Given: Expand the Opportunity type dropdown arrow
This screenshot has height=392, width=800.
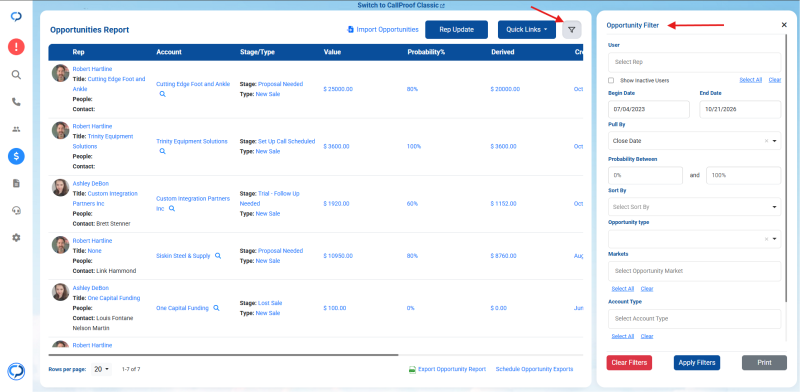Looking at the screenshot, I should (774, 239).
